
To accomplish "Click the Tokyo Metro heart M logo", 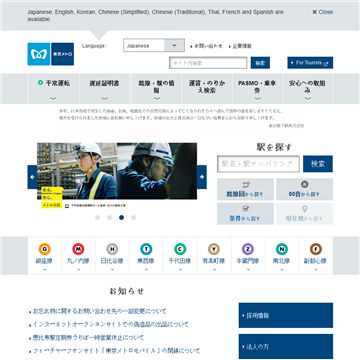I will [39, 54].
